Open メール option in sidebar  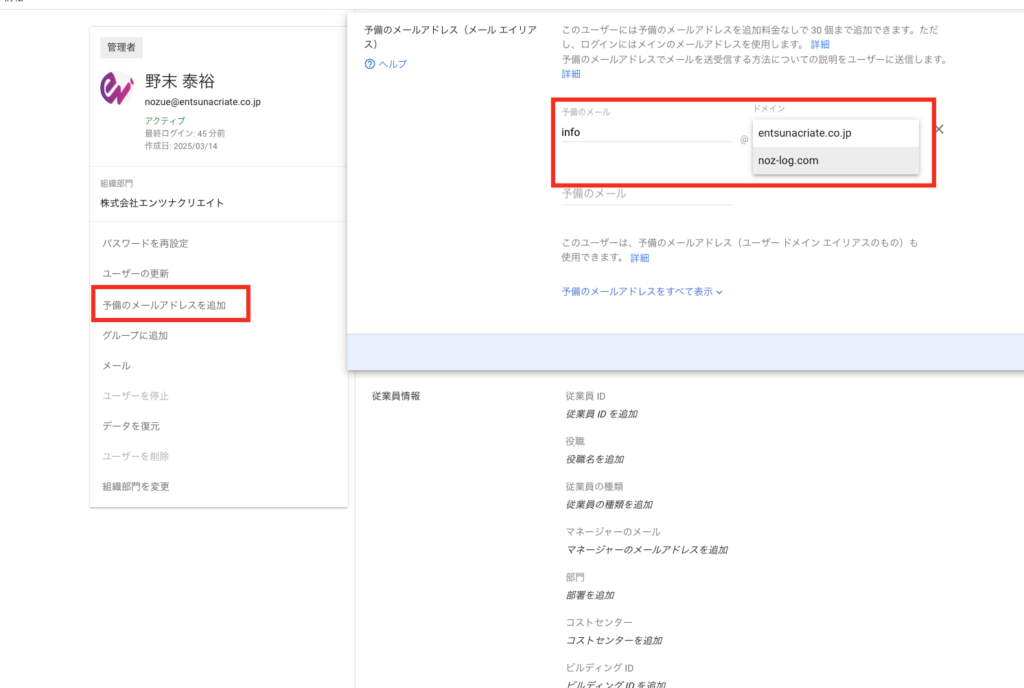pos(116,365)
